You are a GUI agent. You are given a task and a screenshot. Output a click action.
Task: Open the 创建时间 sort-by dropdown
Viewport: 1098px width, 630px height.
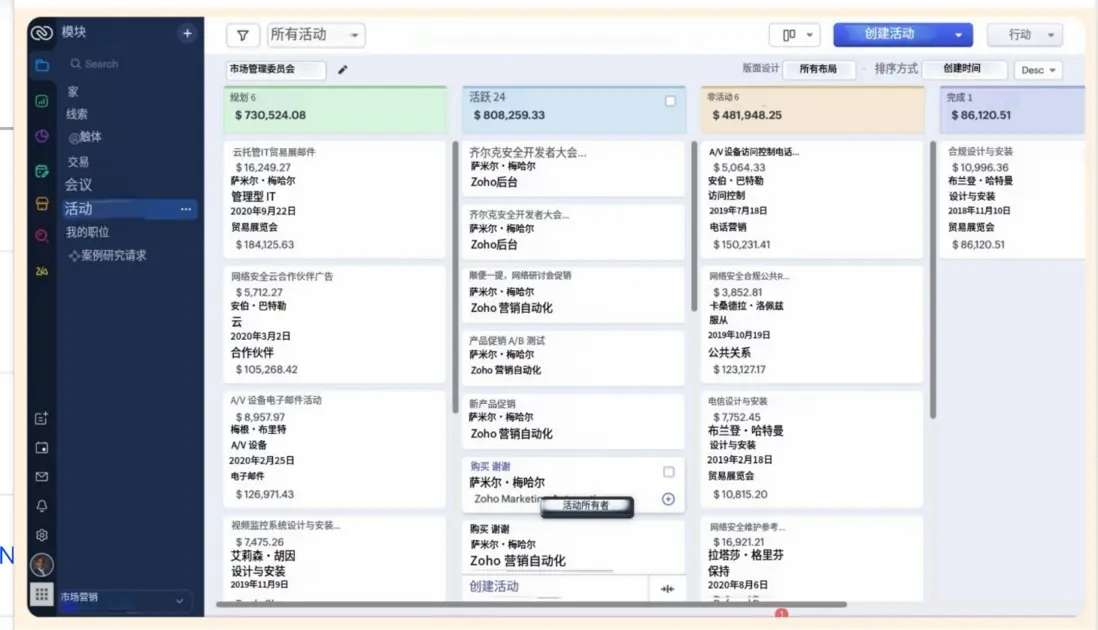click(x=964, y=69)
